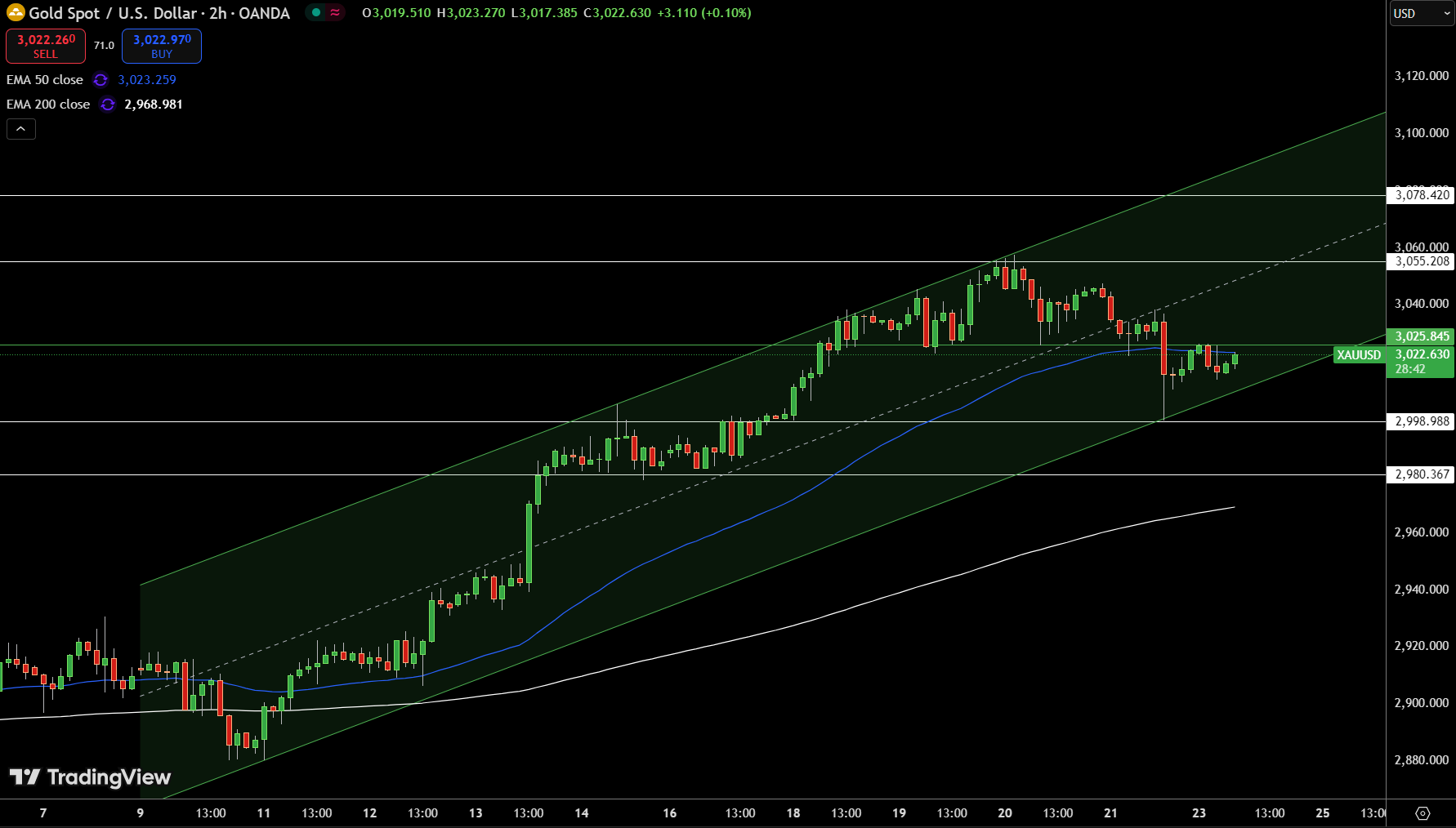Image resolution: width=1456 pixels, height=828 pixels.
Task: Click date label 21 on time axis
Action: point(1110,813)
